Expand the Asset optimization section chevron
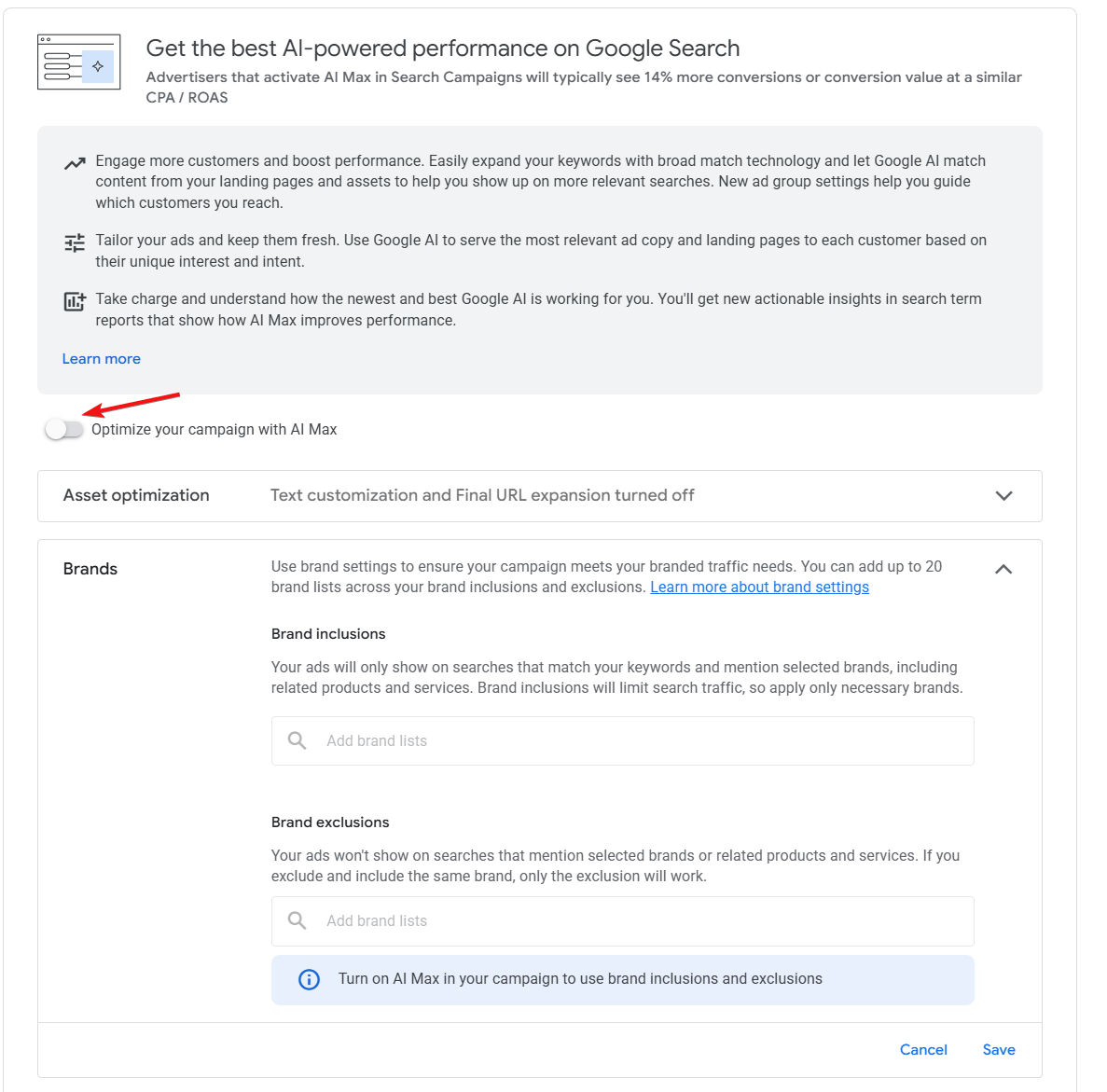This screenshot has height=1092, width=1107. [1003, 495]
